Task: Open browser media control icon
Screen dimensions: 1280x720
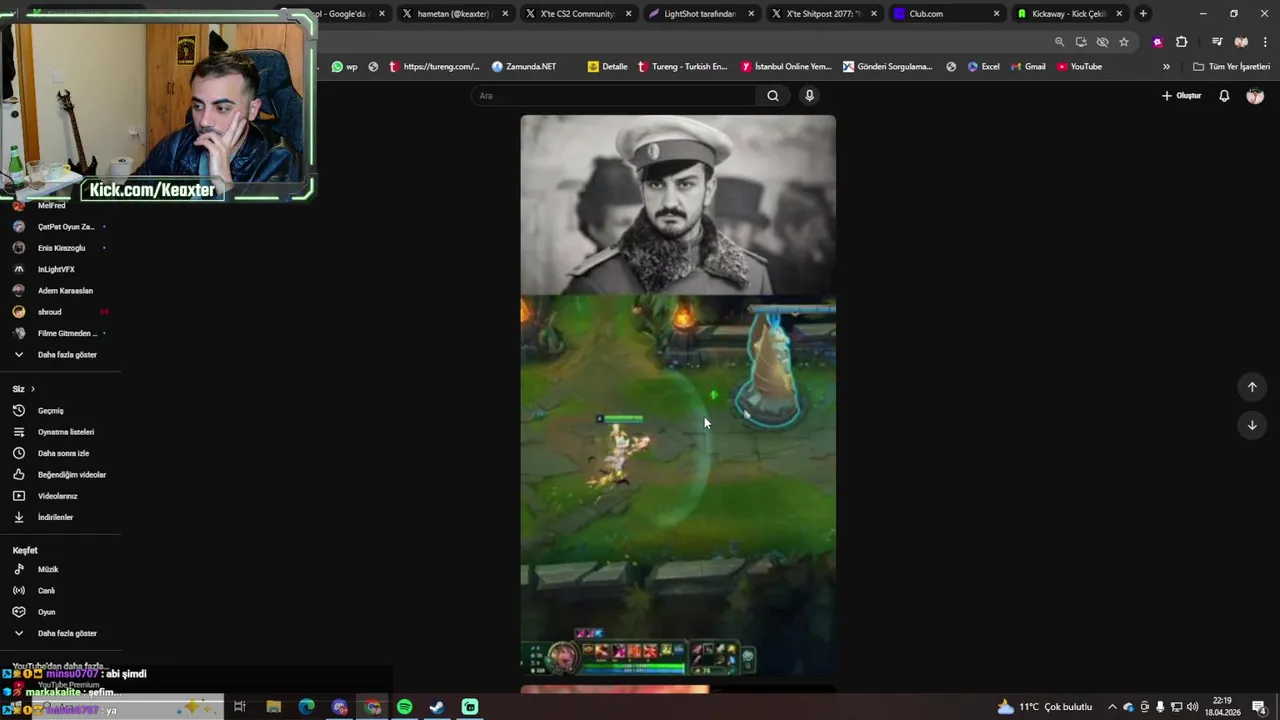Action: click(1217, 42)
